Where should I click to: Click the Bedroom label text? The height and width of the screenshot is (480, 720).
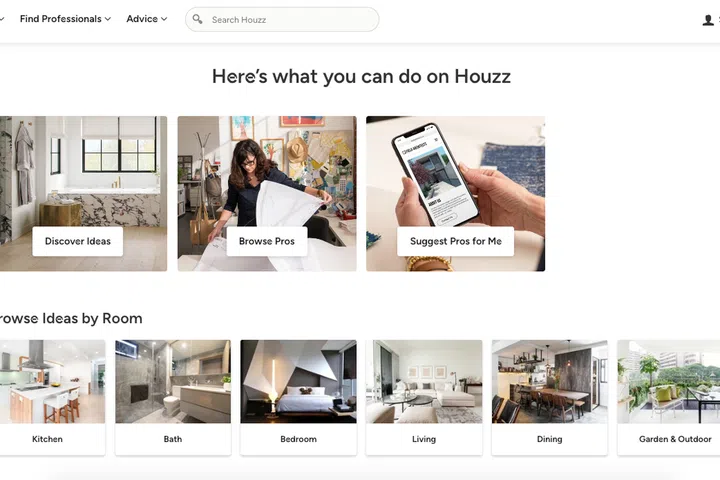pyautogui.click(x=298, y=439)
